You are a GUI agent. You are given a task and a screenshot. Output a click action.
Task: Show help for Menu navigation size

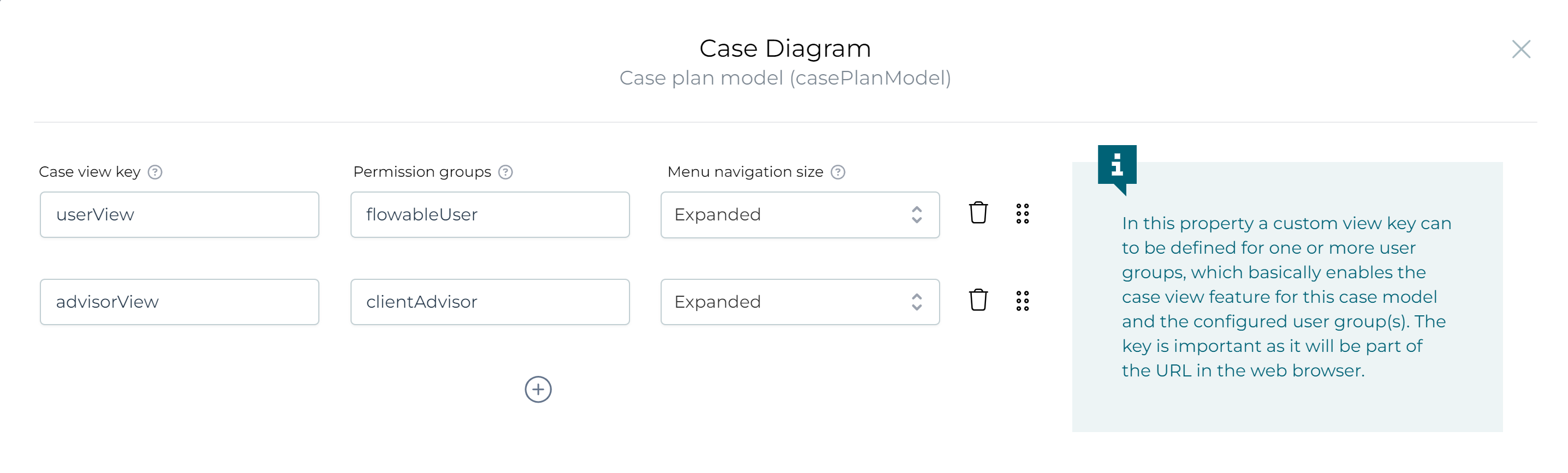point(838,172)
